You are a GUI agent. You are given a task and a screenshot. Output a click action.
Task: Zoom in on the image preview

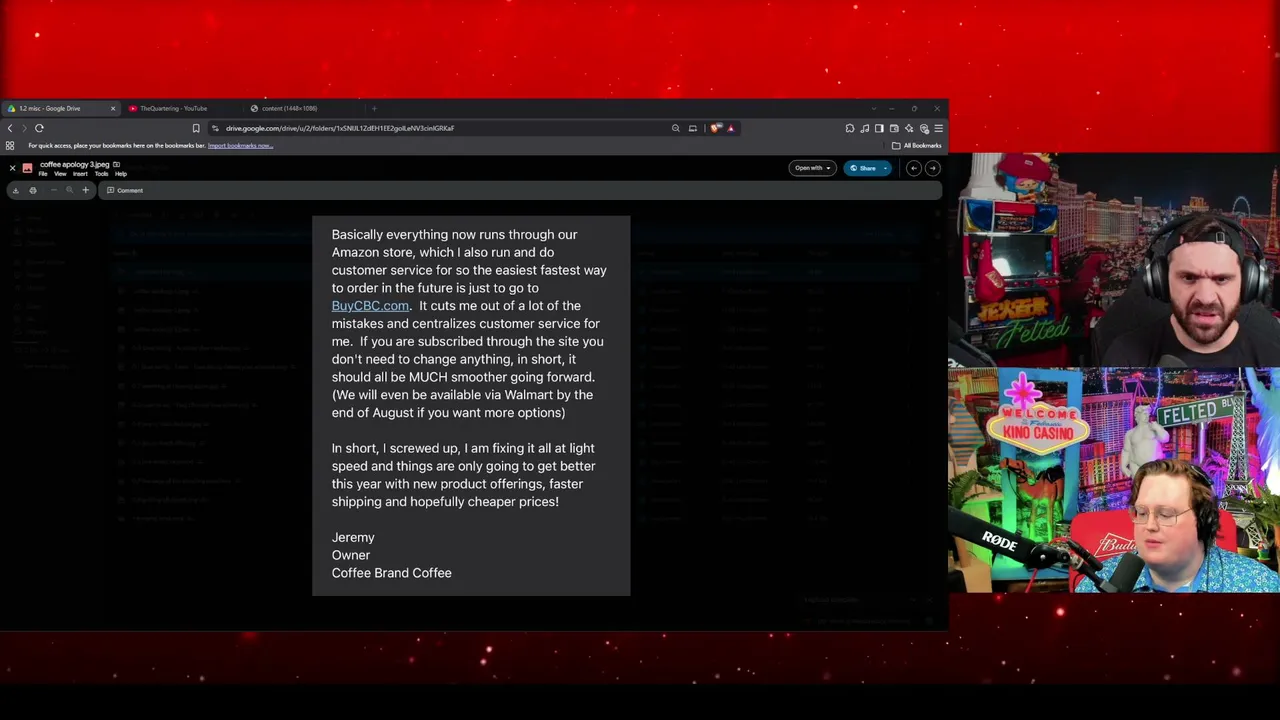coord(85,190)
